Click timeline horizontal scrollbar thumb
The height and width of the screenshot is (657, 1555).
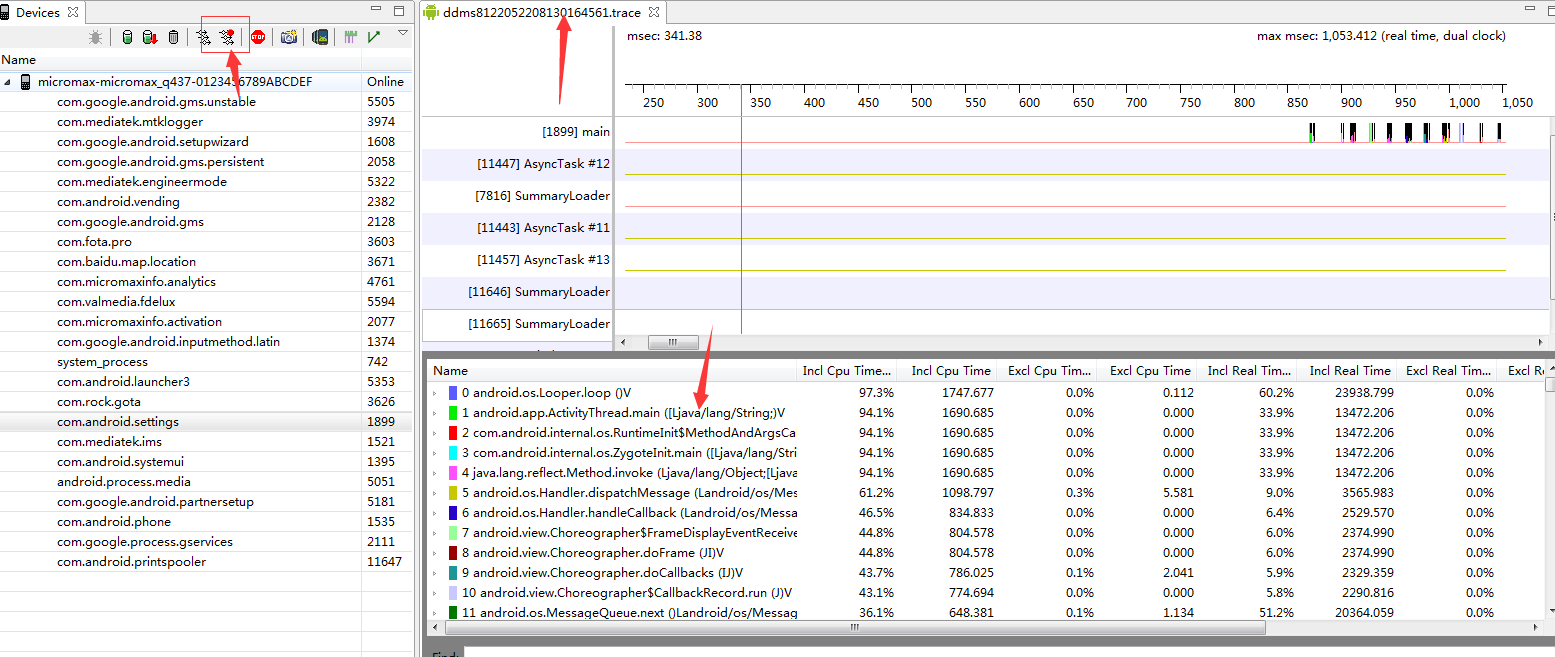673,343
